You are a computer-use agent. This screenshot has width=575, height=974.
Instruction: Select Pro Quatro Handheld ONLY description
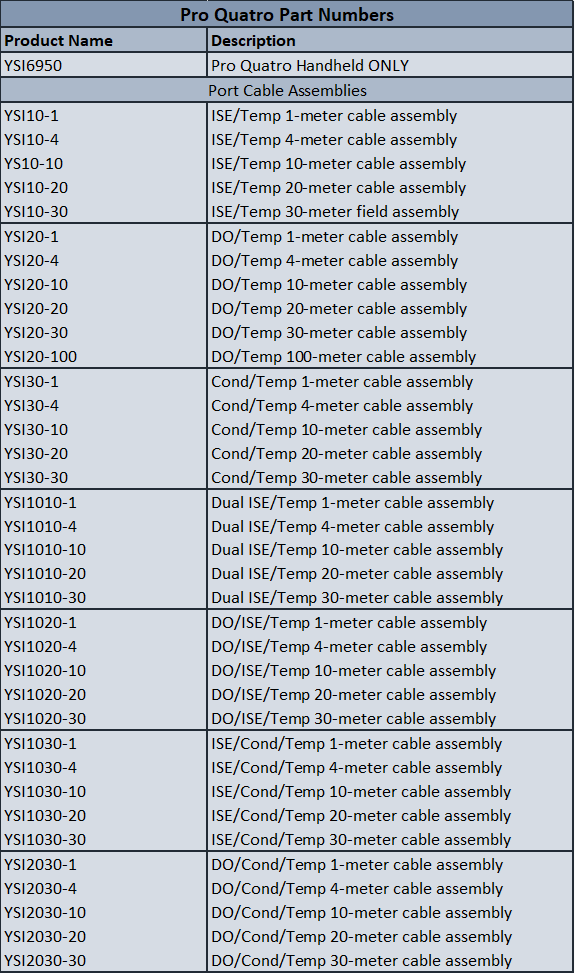[x=310, y=65]
